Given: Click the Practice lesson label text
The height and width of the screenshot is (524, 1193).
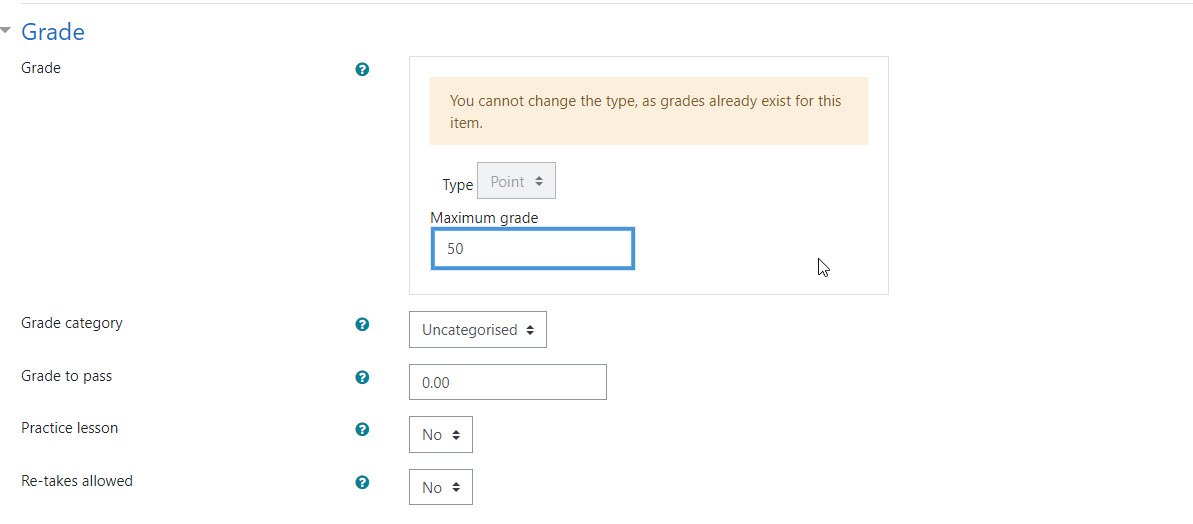Looking at the screenshot, I should point(69,427).
